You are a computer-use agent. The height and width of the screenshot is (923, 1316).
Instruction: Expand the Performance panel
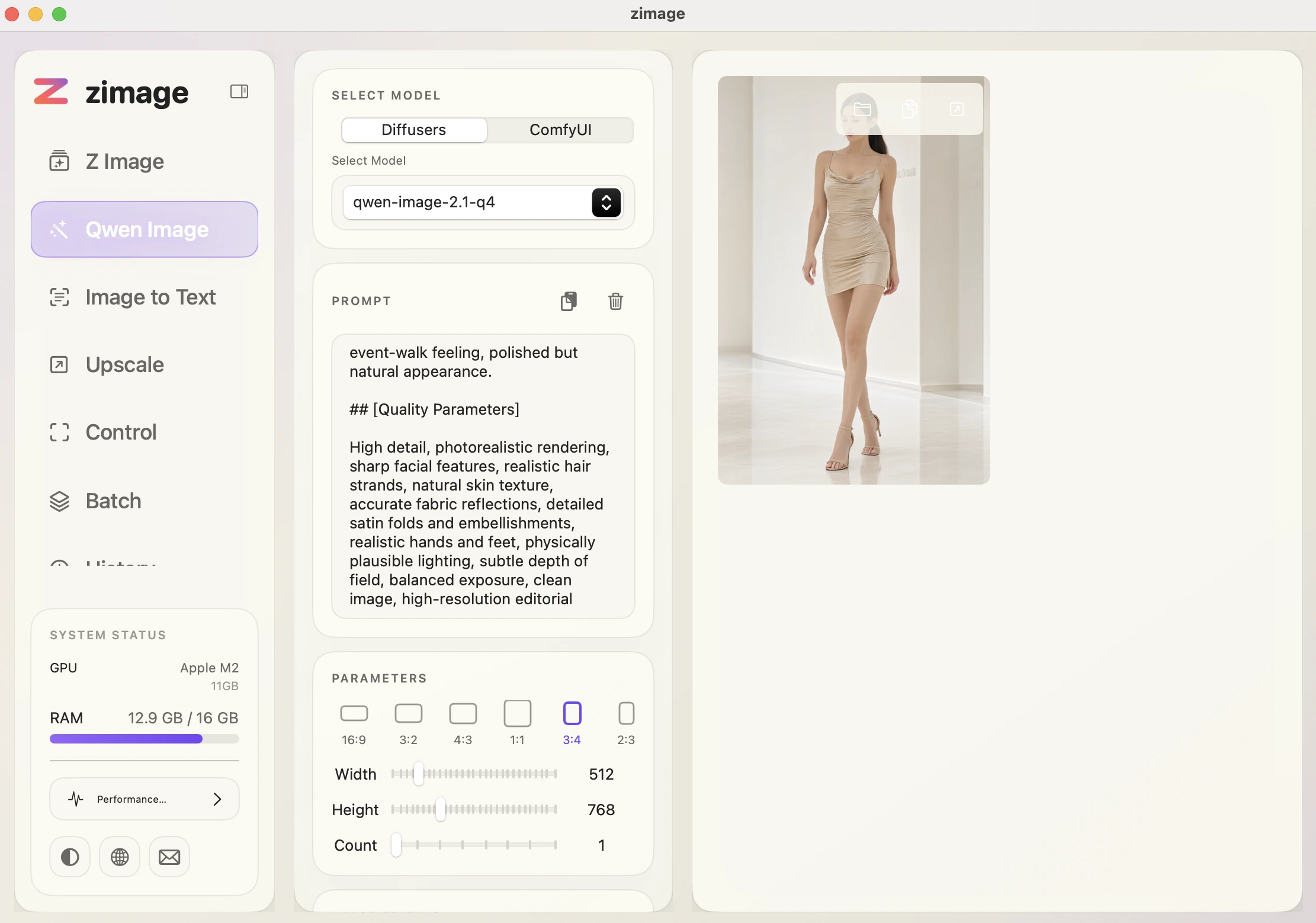[145, 799]
